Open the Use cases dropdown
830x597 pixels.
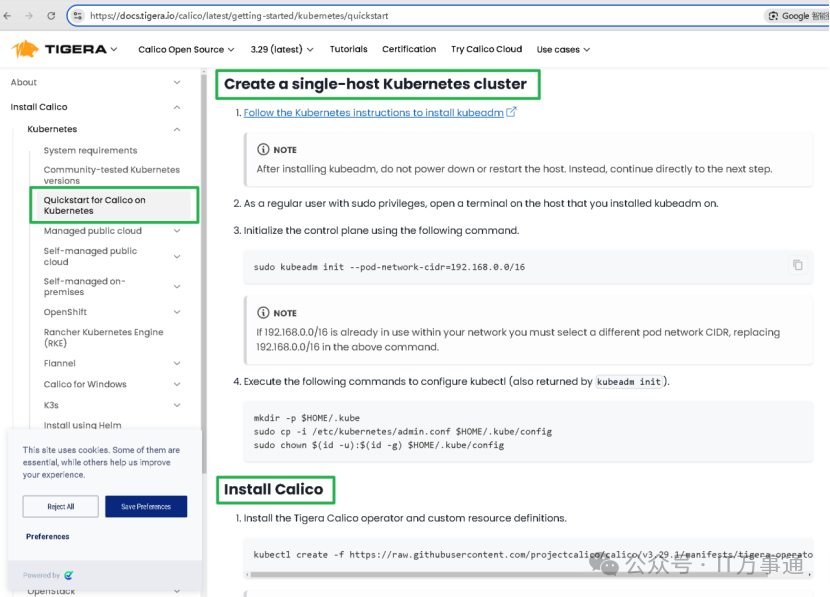point(563,49)
